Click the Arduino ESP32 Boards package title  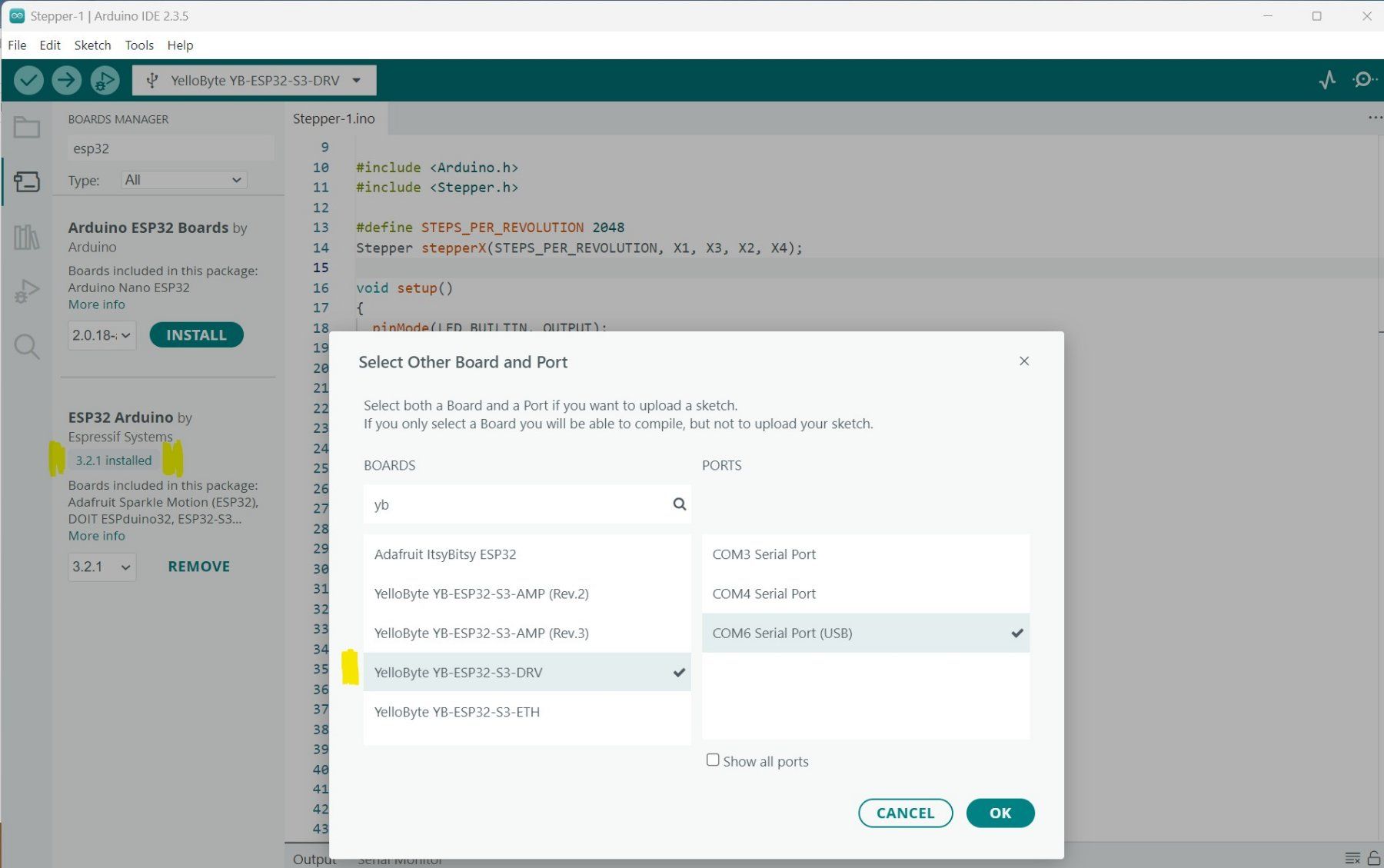148,228
